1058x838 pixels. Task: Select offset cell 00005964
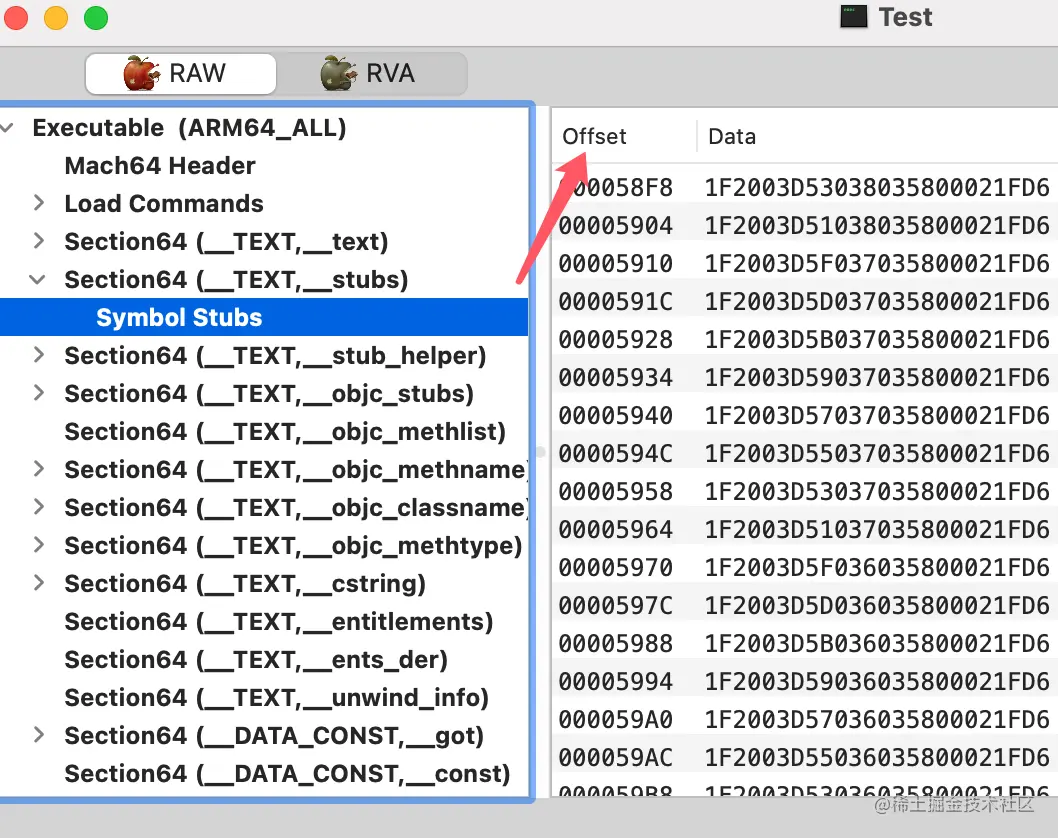click(615, 530)
